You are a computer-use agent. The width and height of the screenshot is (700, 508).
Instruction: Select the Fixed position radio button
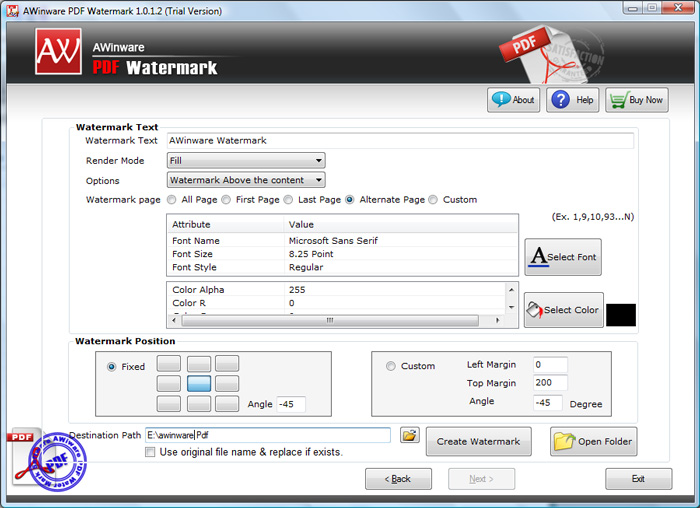(x=112, y=367)
